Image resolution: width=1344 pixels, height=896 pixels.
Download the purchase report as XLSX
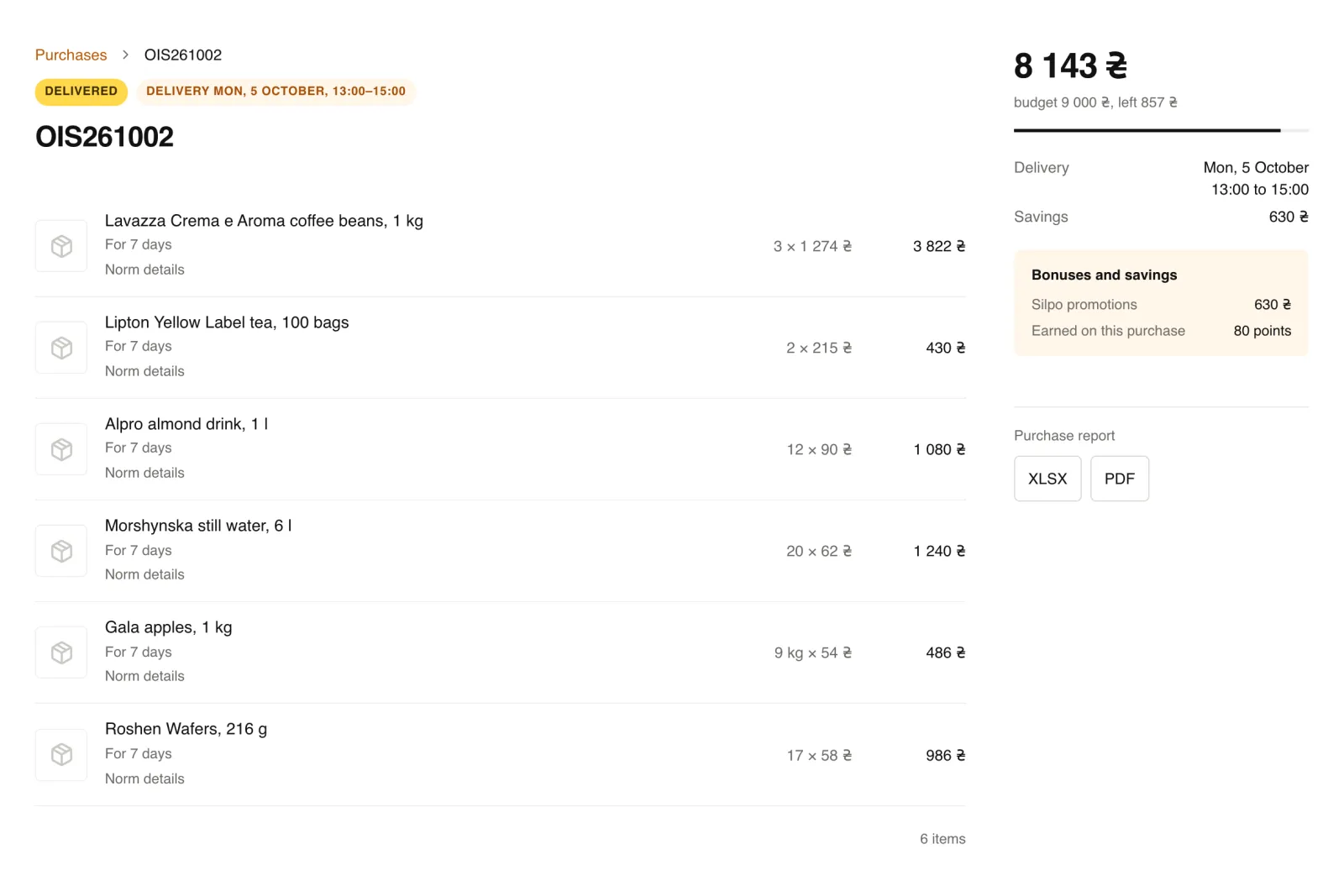(x=1047, y=479)
